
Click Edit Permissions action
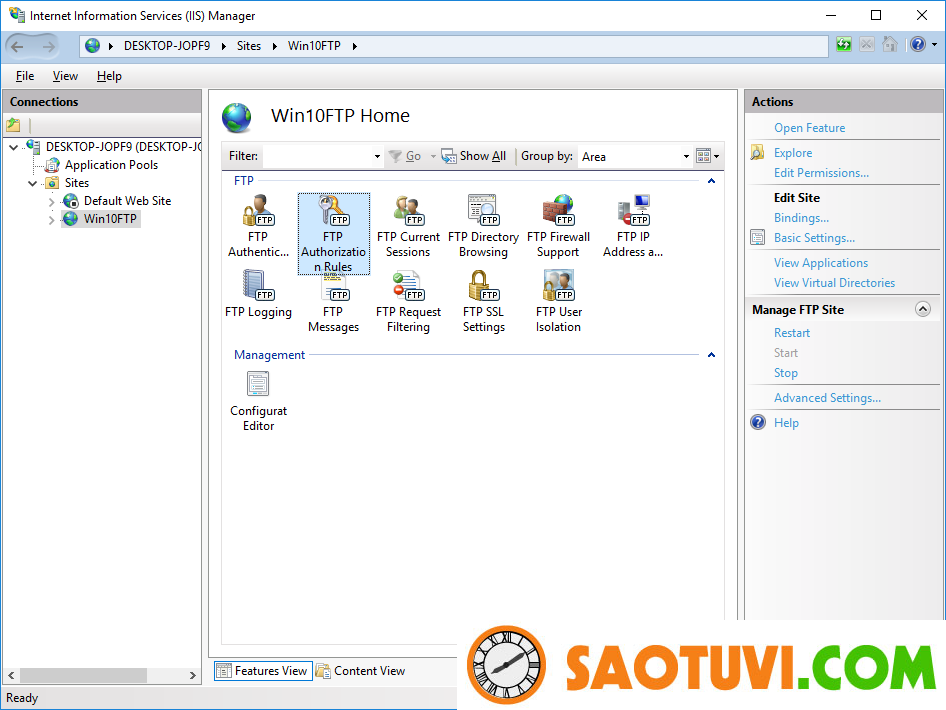point(821,173)
